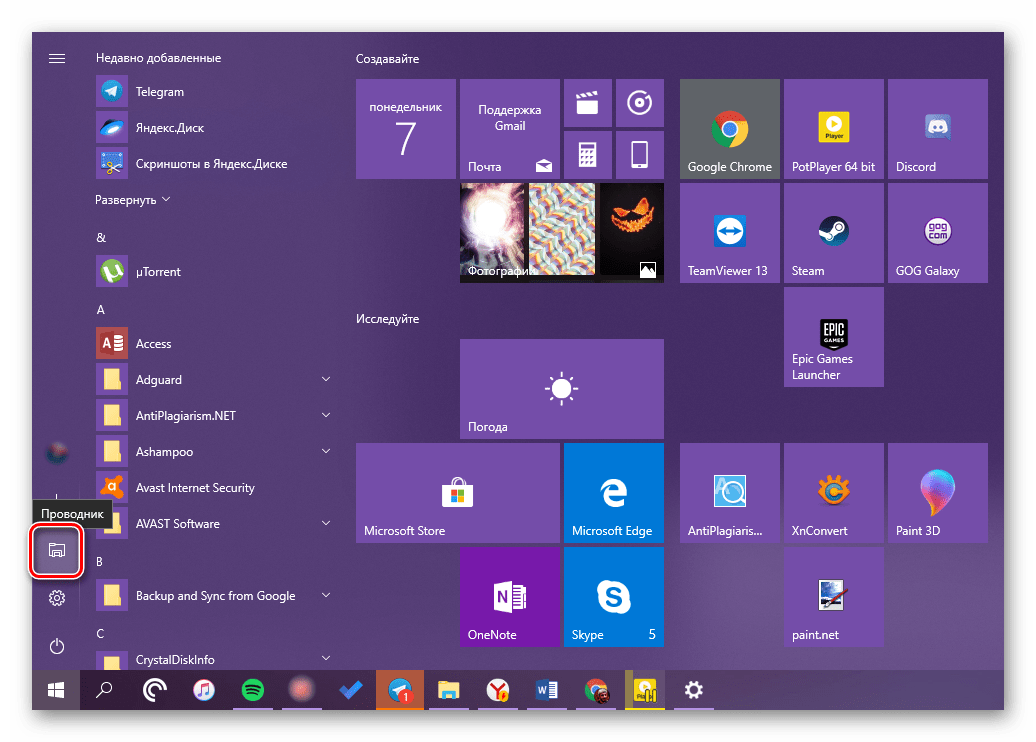Open the Проводник (File Explorer) button in the Start sidebar
This screenshot has width=1036, height=742.
click(x=57, y=550)
